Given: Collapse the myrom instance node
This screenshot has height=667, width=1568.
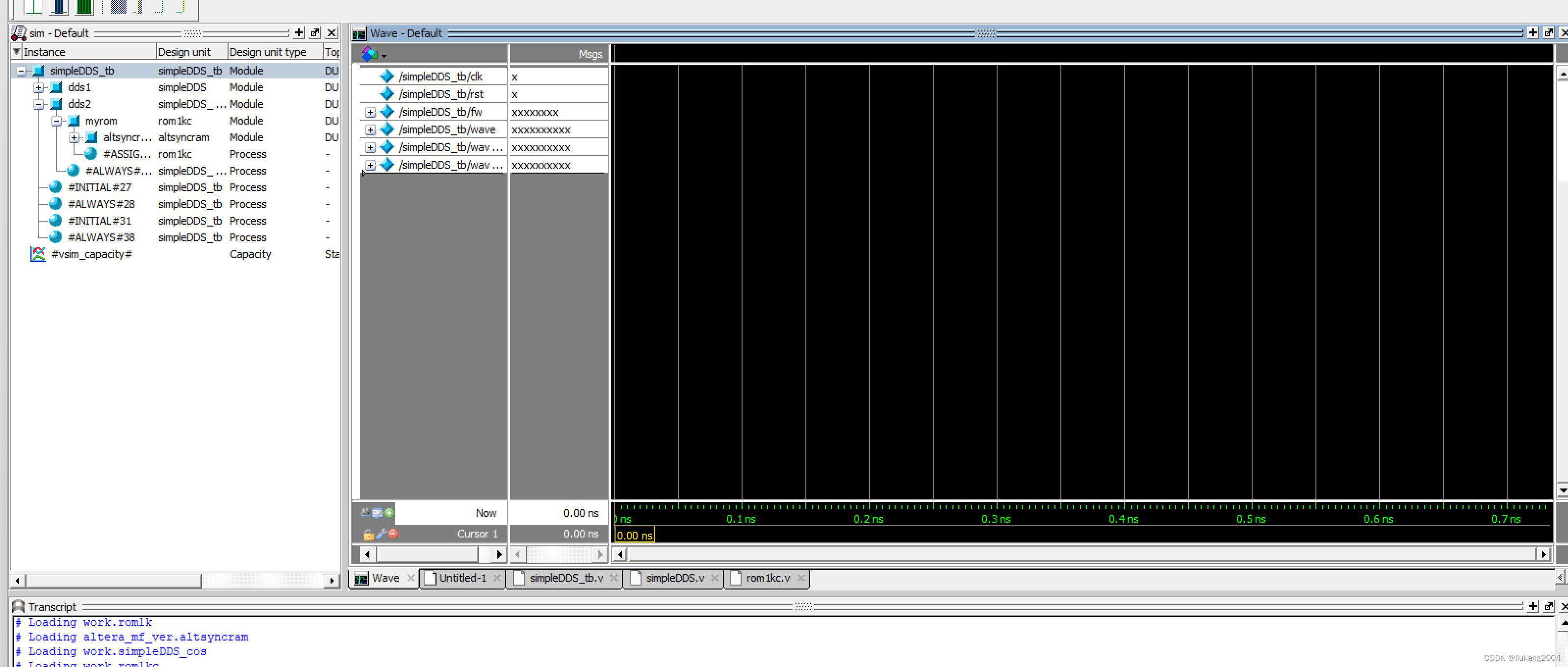Looking at the screenshot, I should click(56, 121).
